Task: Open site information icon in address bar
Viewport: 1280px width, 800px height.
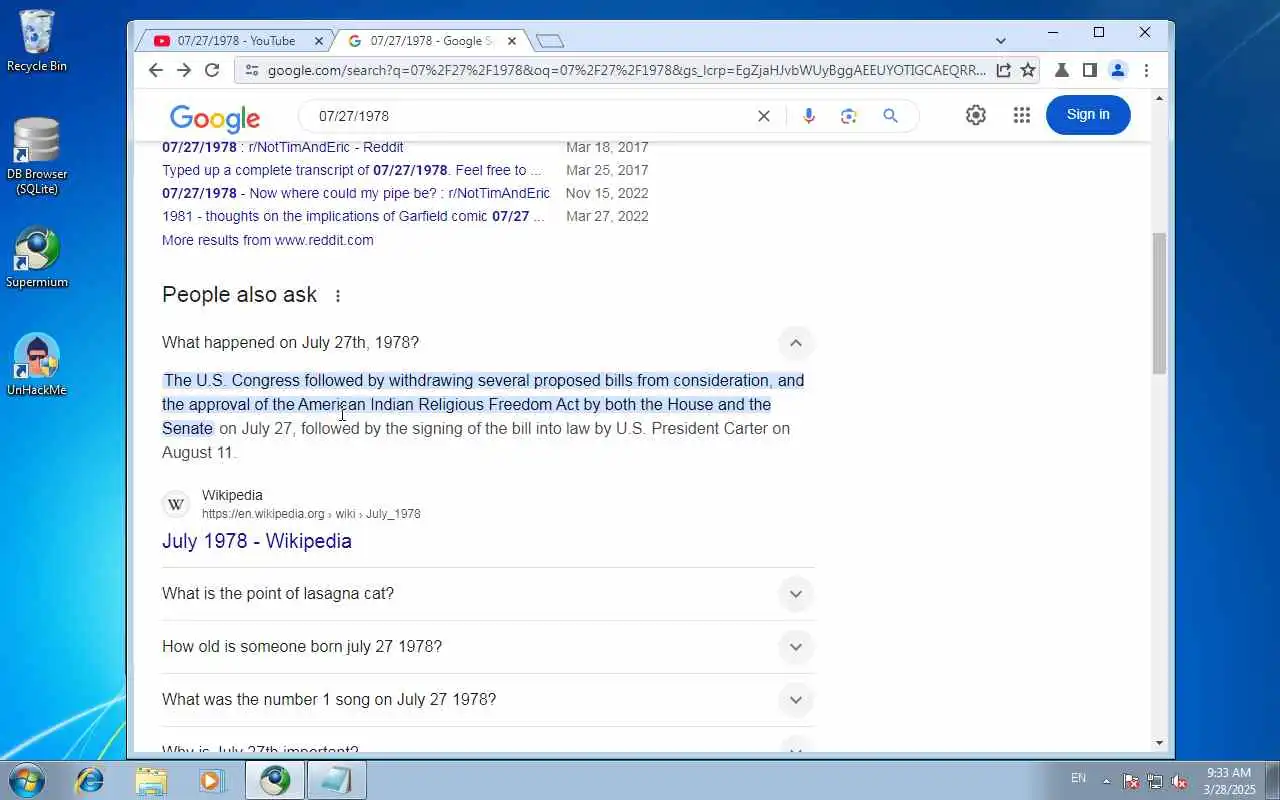Action: coord(251,70)
